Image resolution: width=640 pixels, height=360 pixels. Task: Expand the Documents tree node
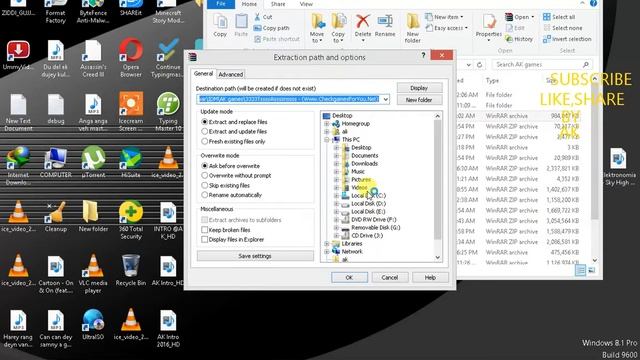(336, 156)
